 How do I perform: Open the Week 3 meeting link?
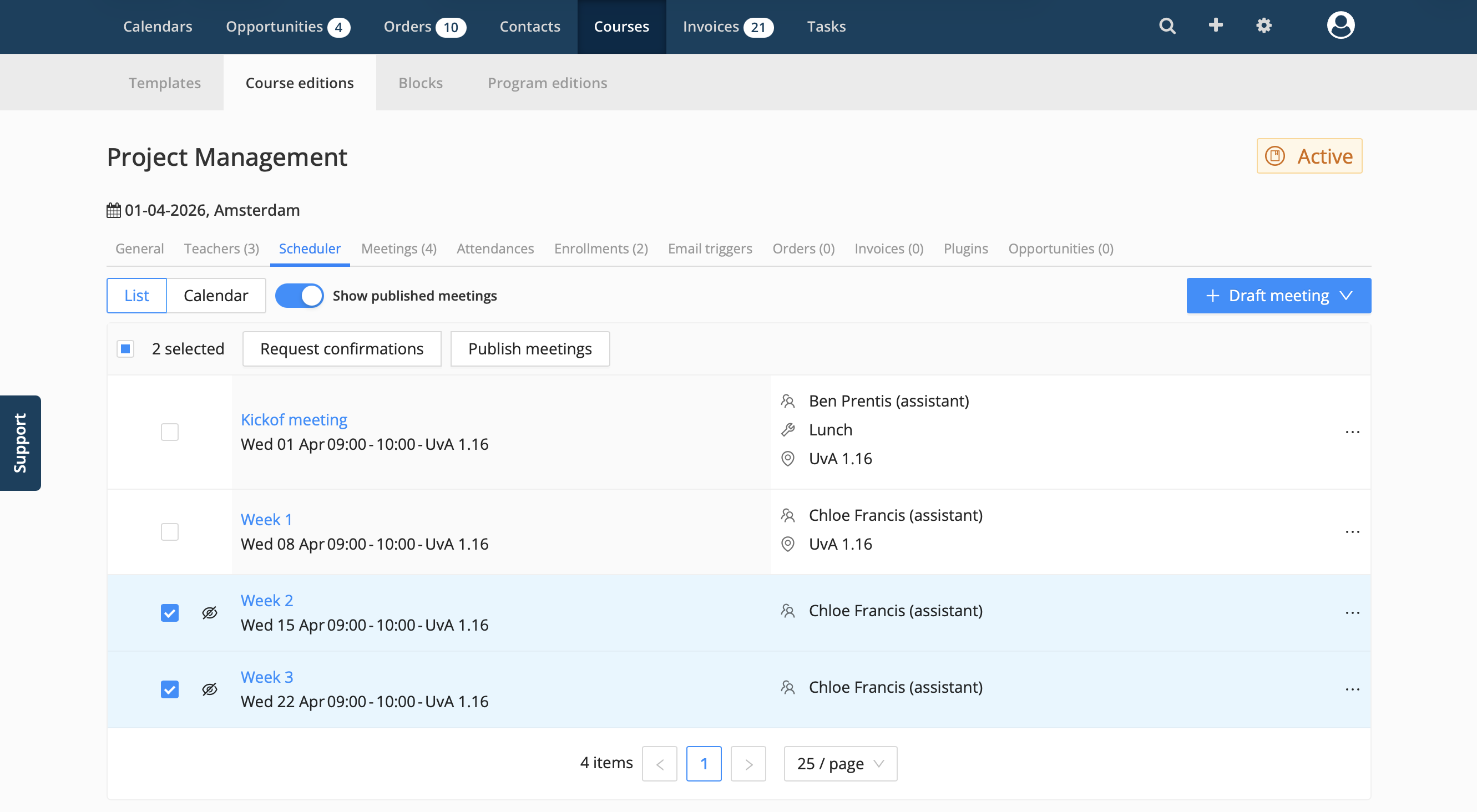[x=267, y=677]
